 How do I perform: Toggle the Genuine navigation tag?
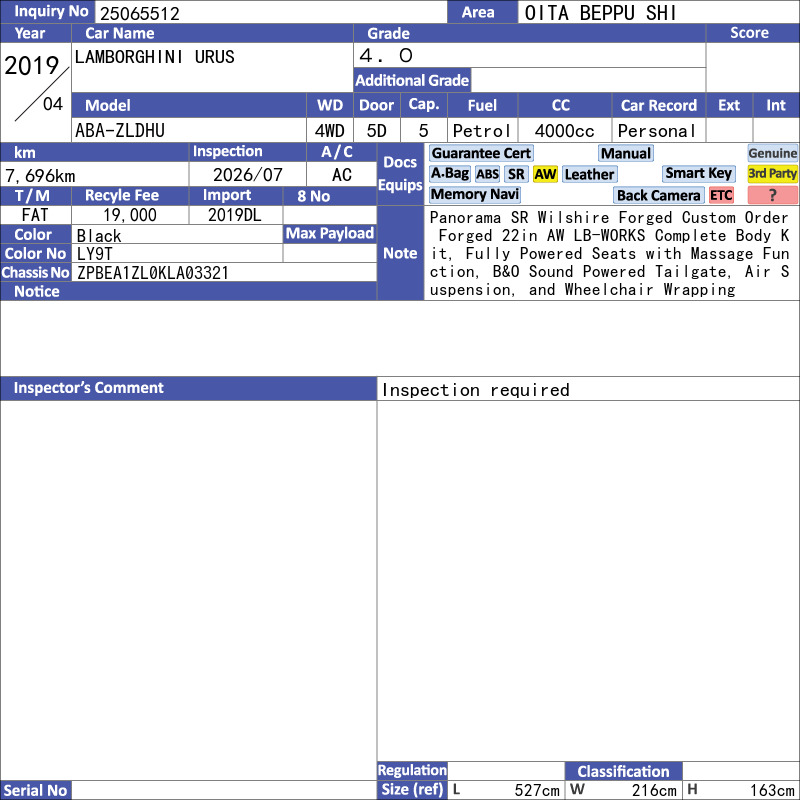point(772,153)
